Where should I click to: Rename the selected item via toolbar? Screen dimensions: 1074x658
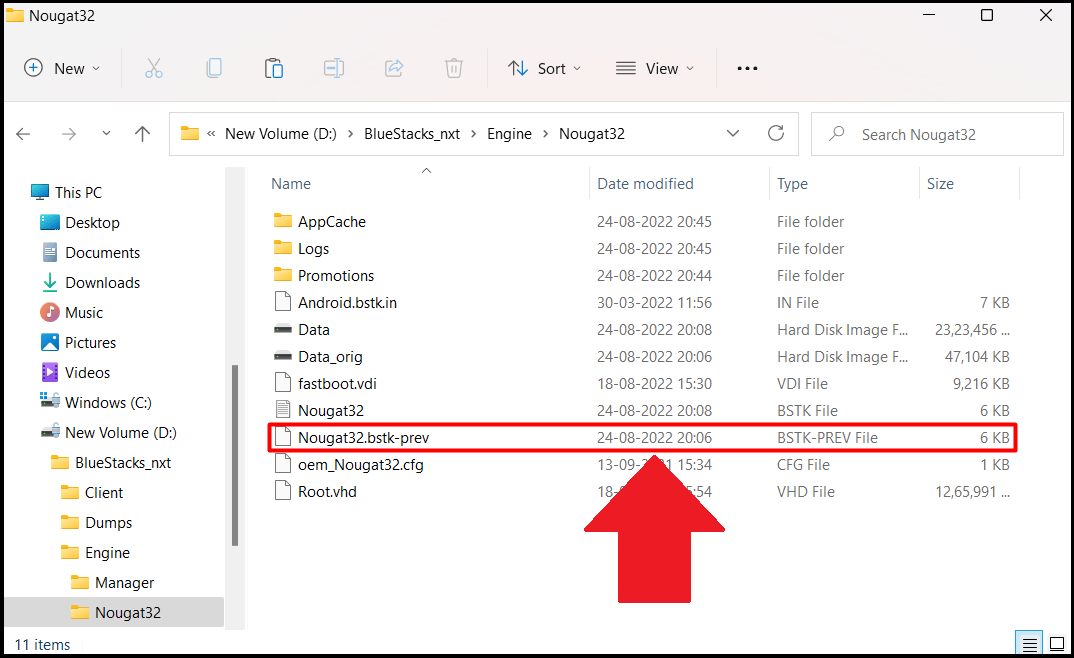pyautogui.click(x=334, y=68)
